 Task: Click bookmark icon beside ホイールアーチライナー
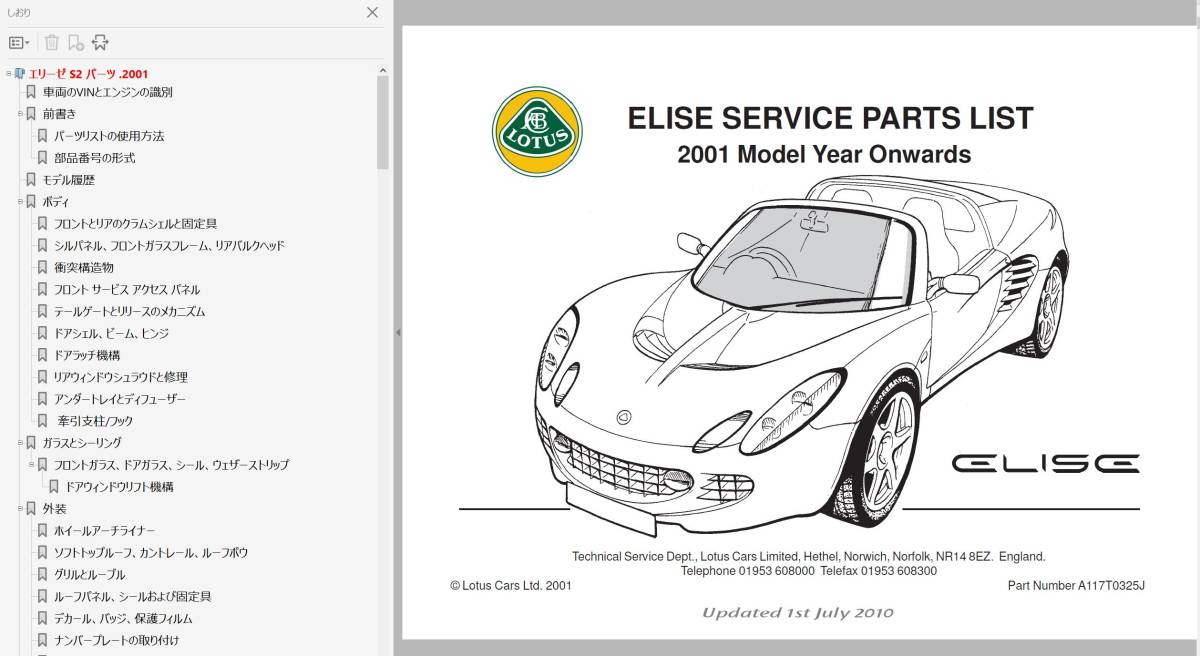tap(42, 530)
